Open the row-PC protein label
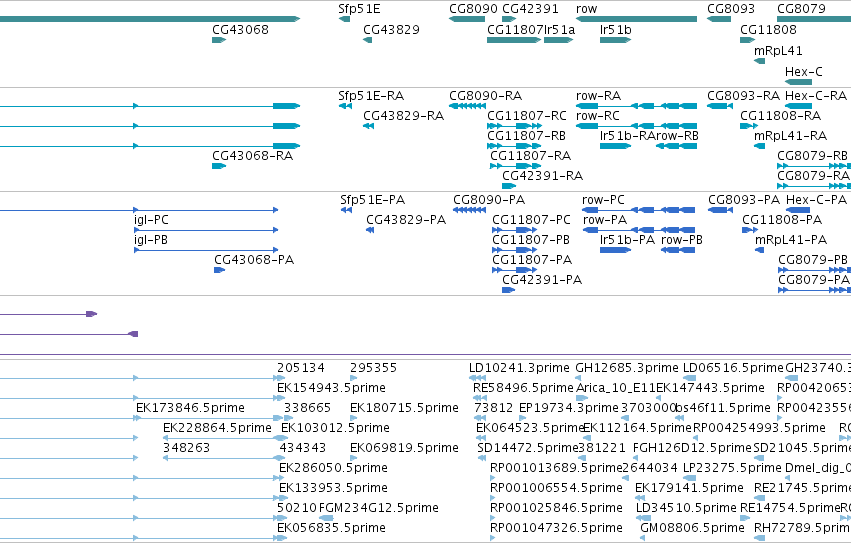This screenshot has width=851, height=543. pyautogui.click(x=603, y=200)
